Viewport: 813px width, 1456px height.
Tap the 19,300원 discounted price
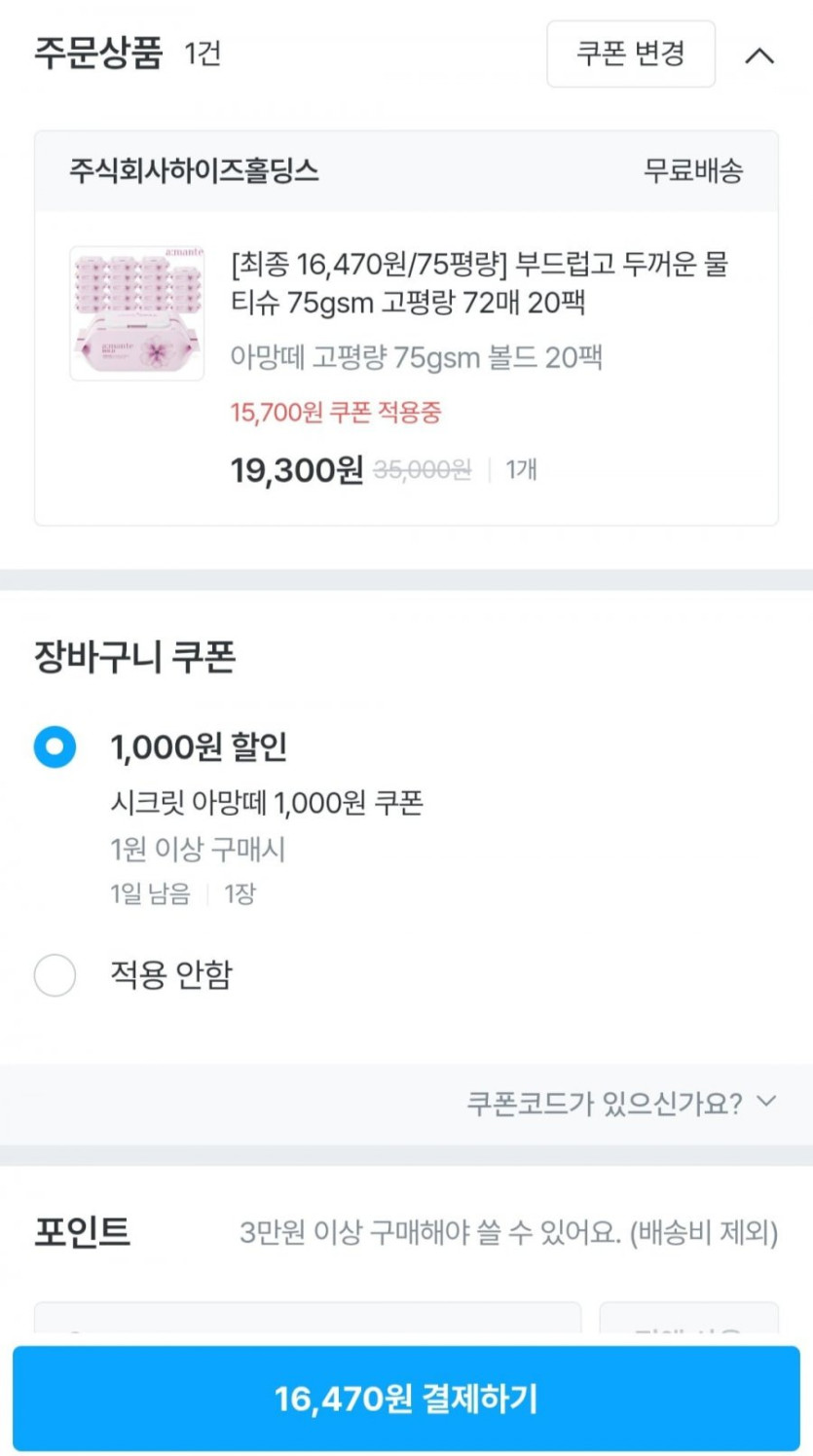pyautogui.click(x=296, y=471)
